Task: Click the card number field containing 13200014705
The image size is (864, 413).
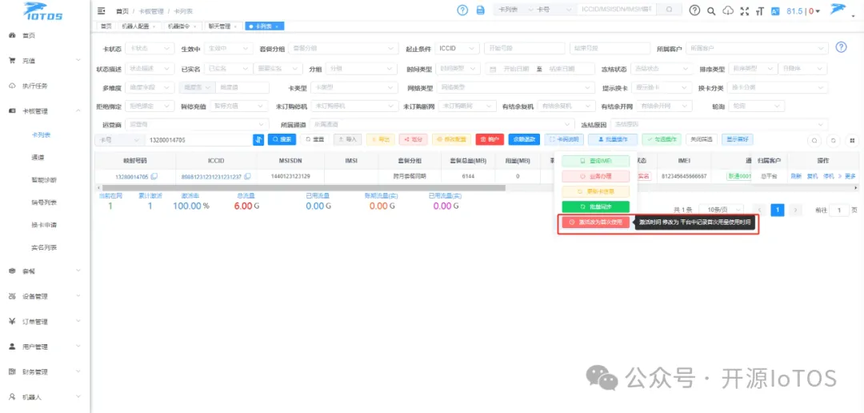Action: pyautogui.click(x=198, y=140)
